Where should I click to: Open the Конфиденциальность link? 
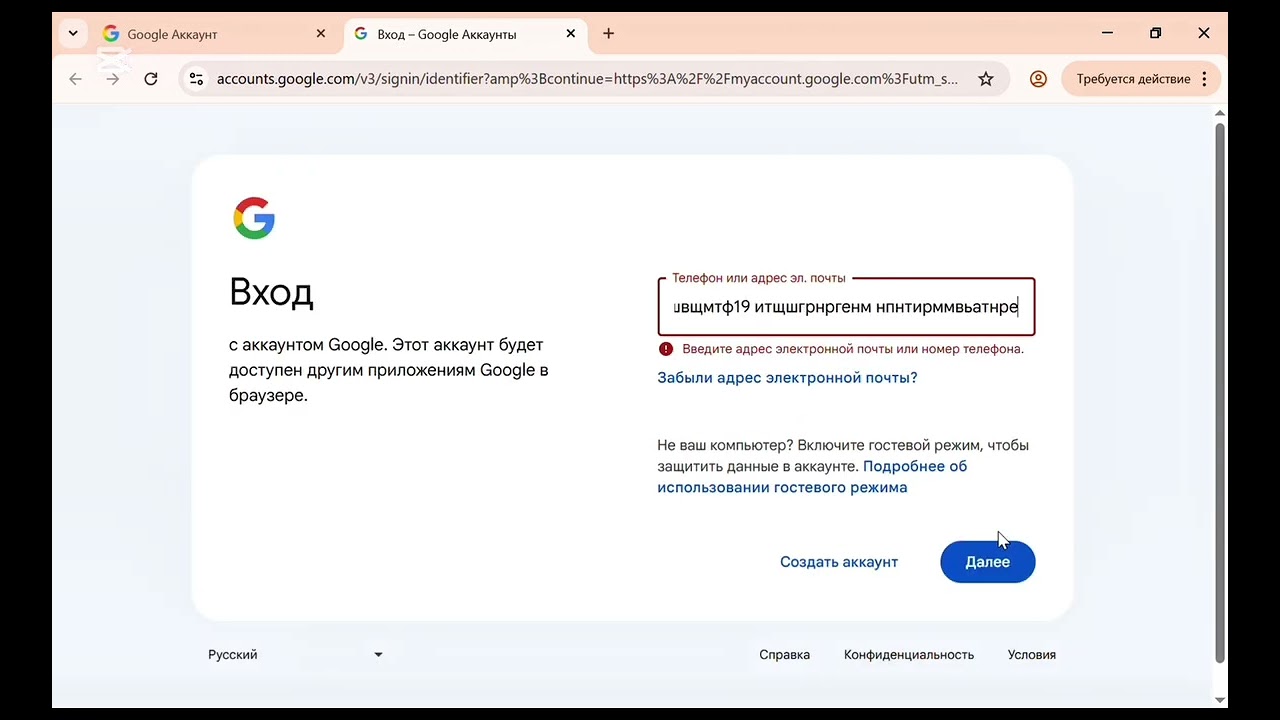(909, 655)
